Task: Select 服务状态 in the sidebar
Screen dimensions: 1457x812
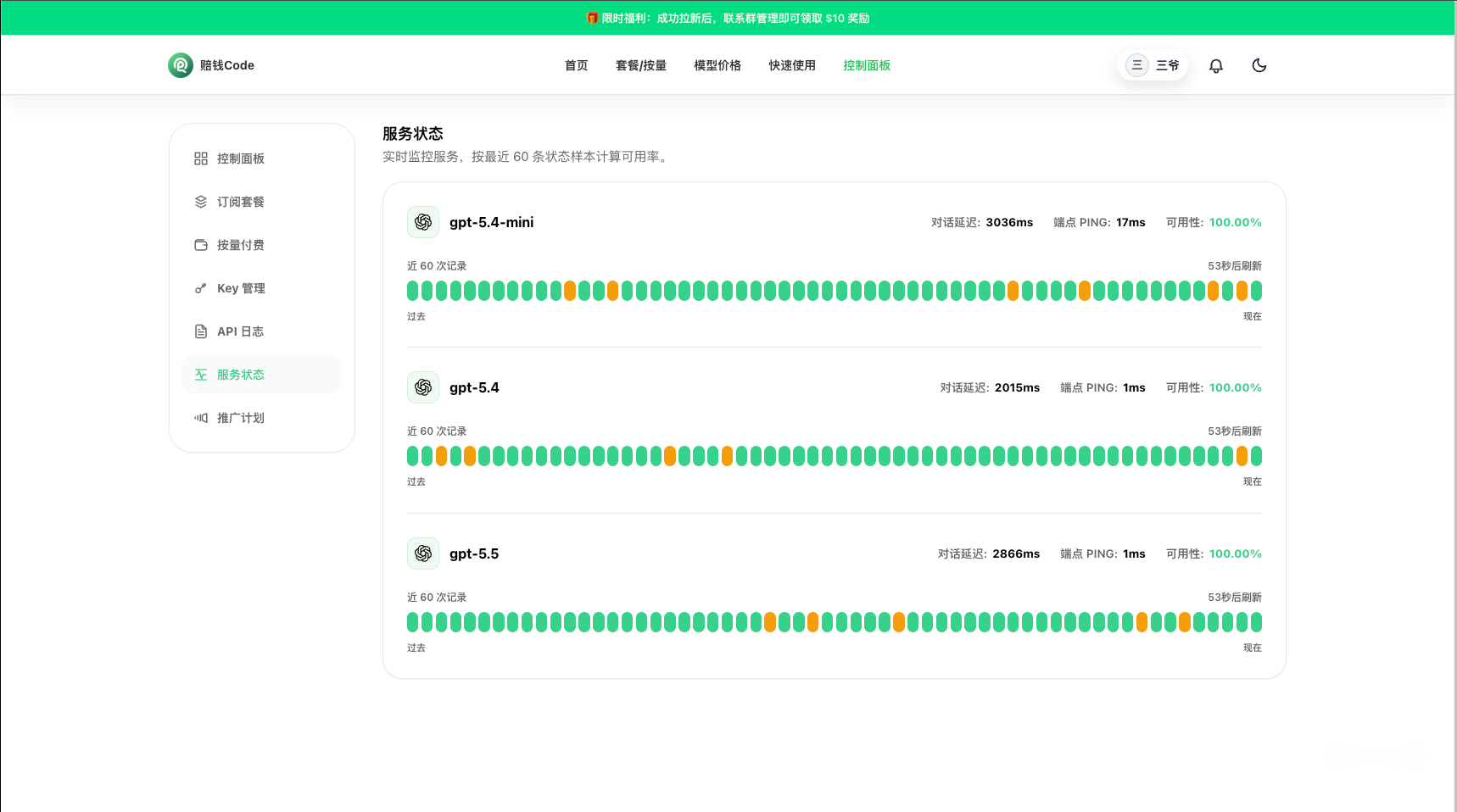Action: pos(262,375)
